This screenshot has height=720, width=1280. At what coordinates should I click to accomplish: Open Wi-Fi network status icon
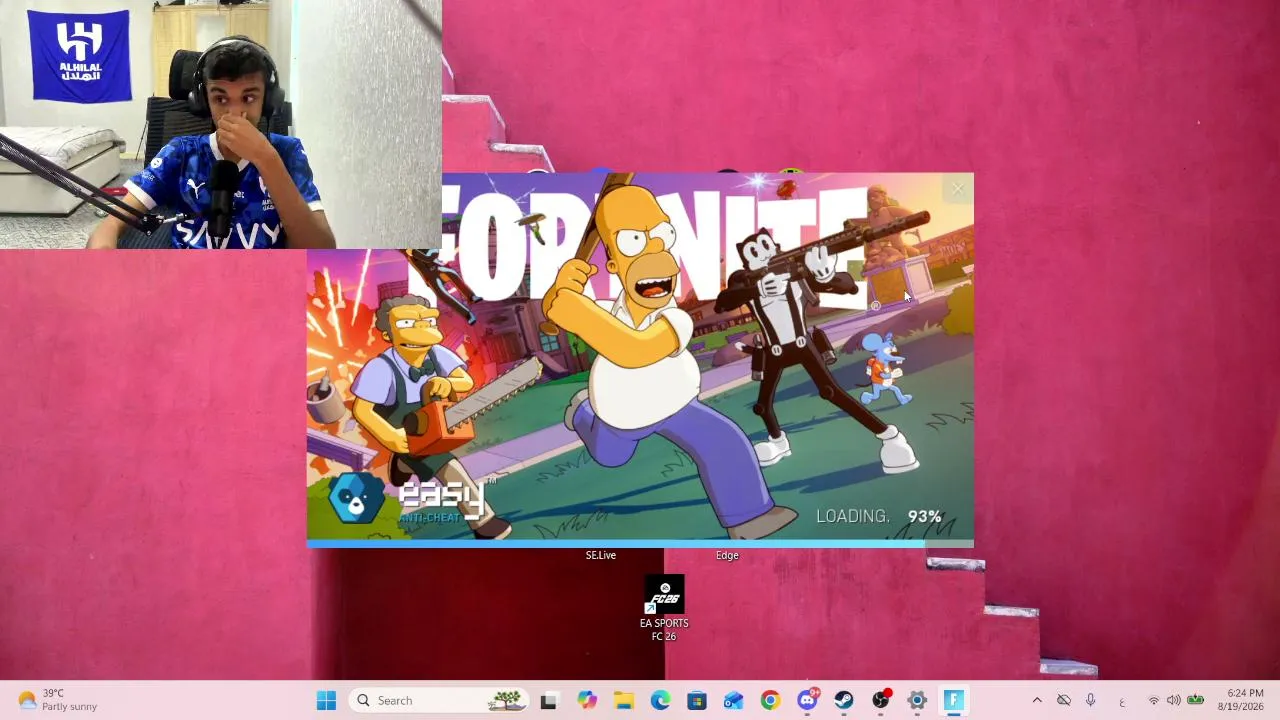point(1154,700)
